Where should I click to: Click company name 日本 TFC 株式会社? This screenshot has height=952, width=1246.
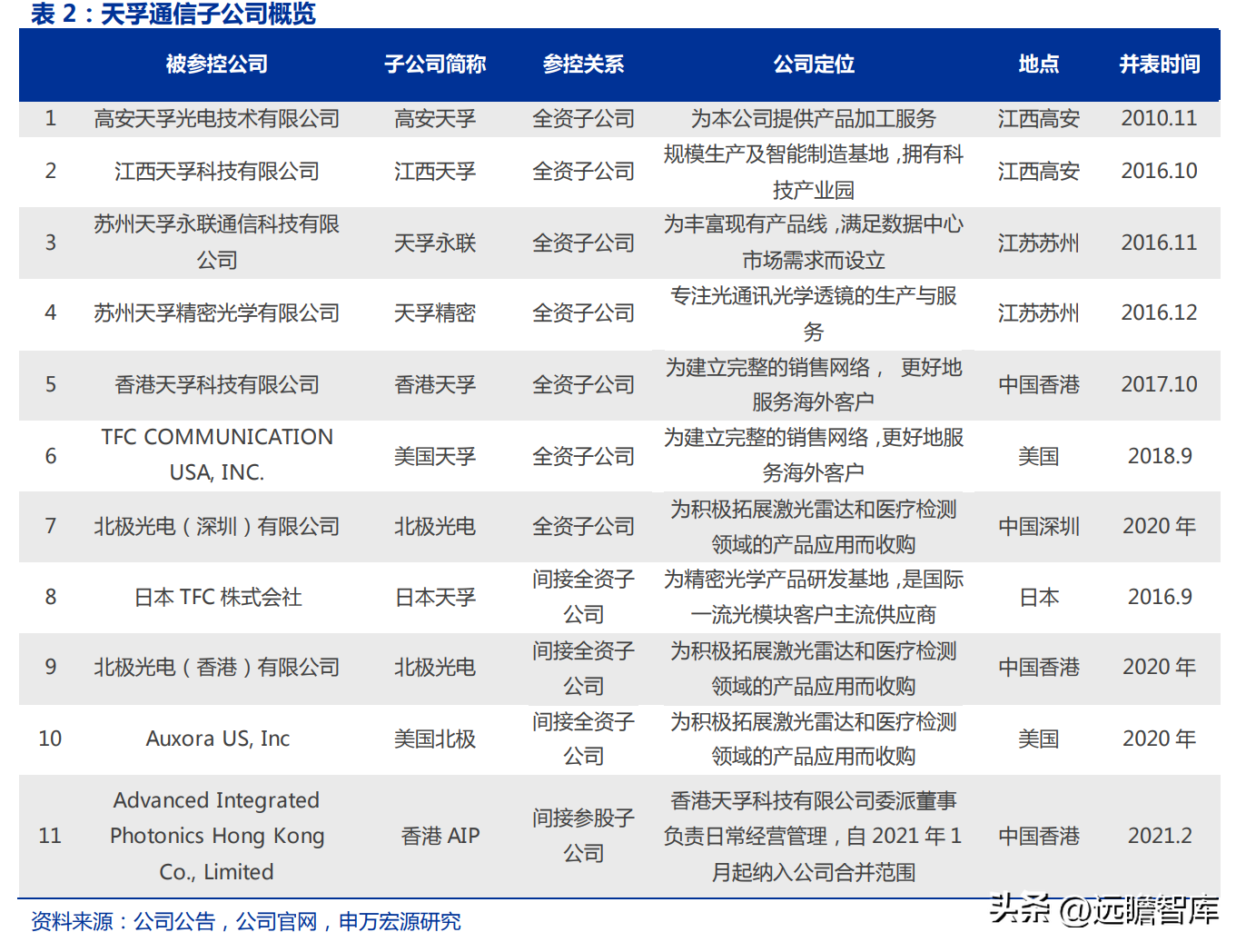218,598
